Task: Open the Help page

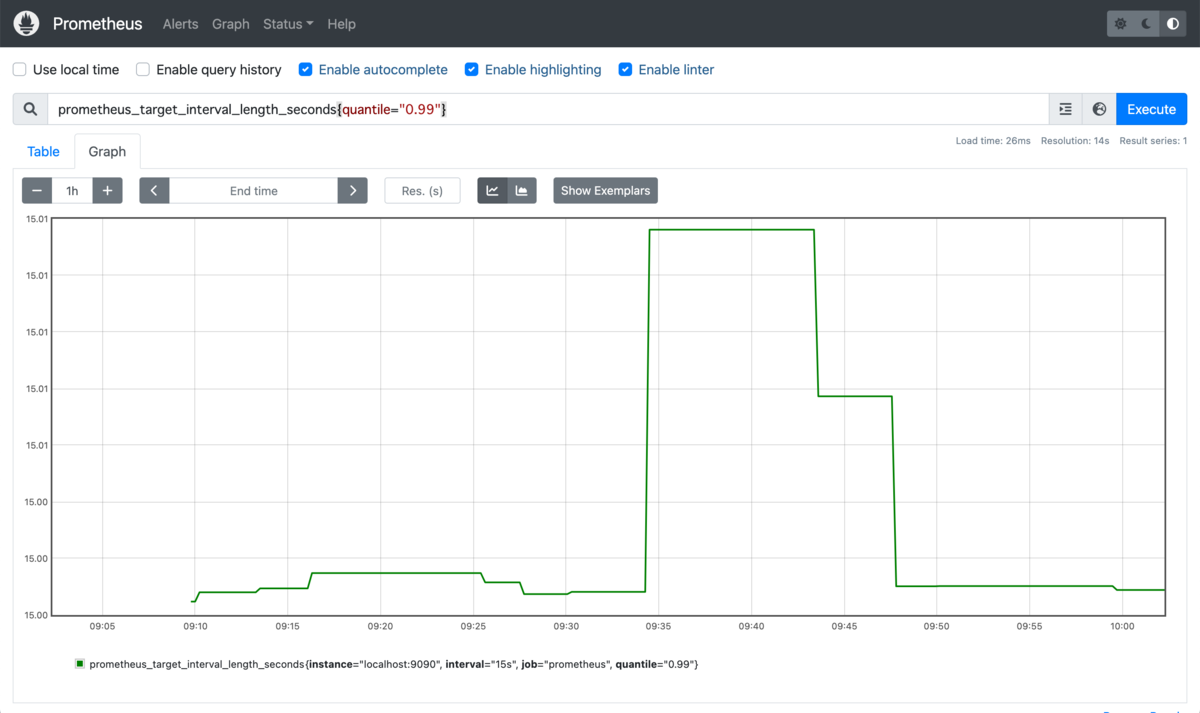Action: point(342,24)
